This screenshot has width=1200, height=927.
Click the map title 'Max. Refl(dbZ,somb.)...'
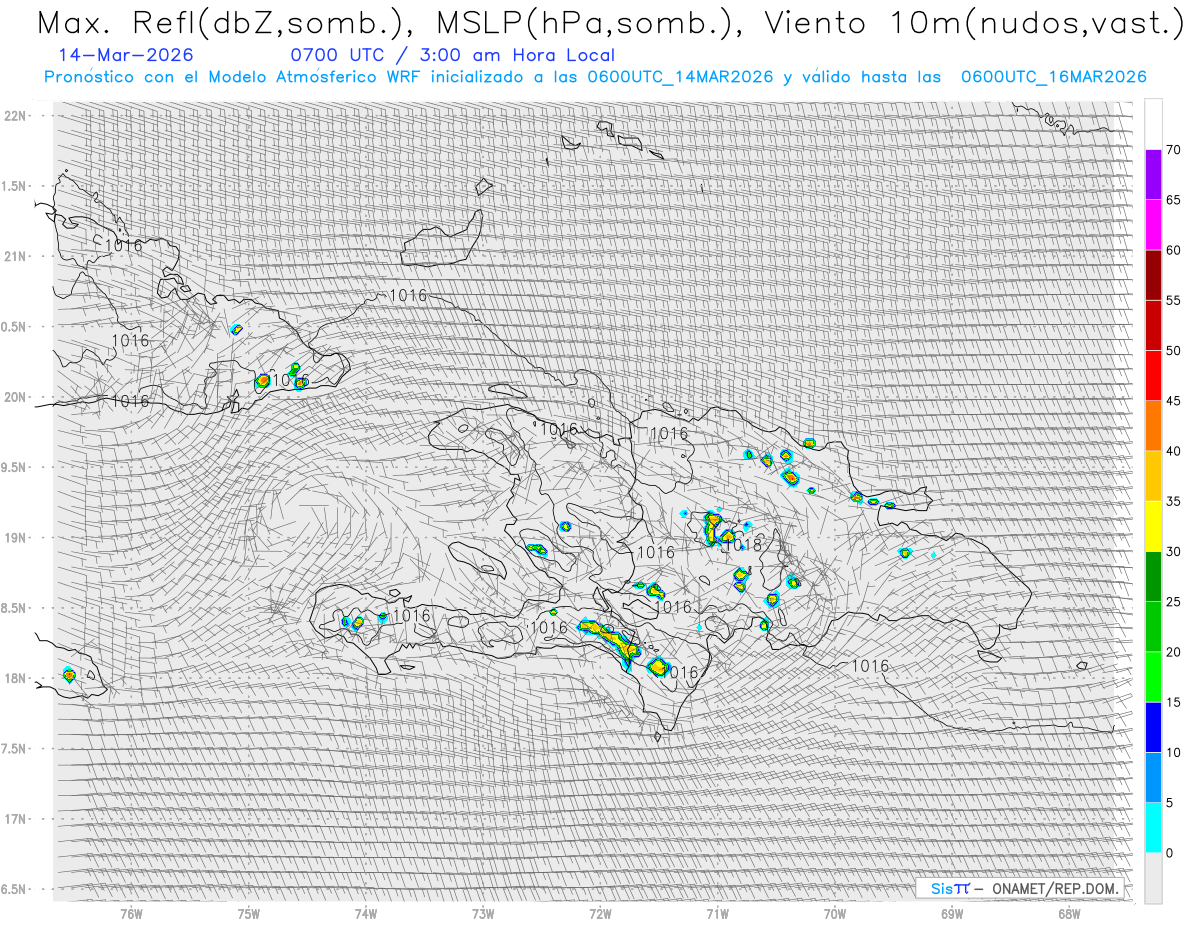609,22
